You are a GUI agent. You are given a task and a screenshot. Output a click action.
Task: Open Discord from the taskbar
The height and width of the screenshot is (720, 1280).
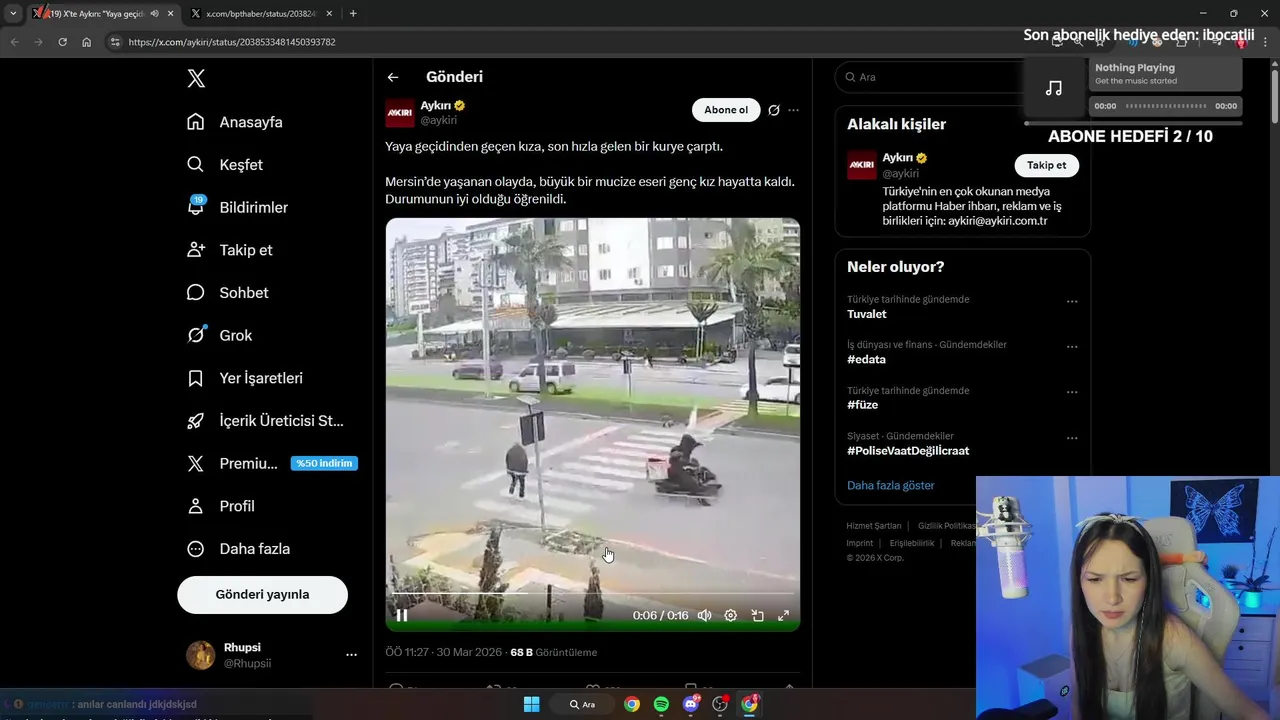[x=690, y=704]
